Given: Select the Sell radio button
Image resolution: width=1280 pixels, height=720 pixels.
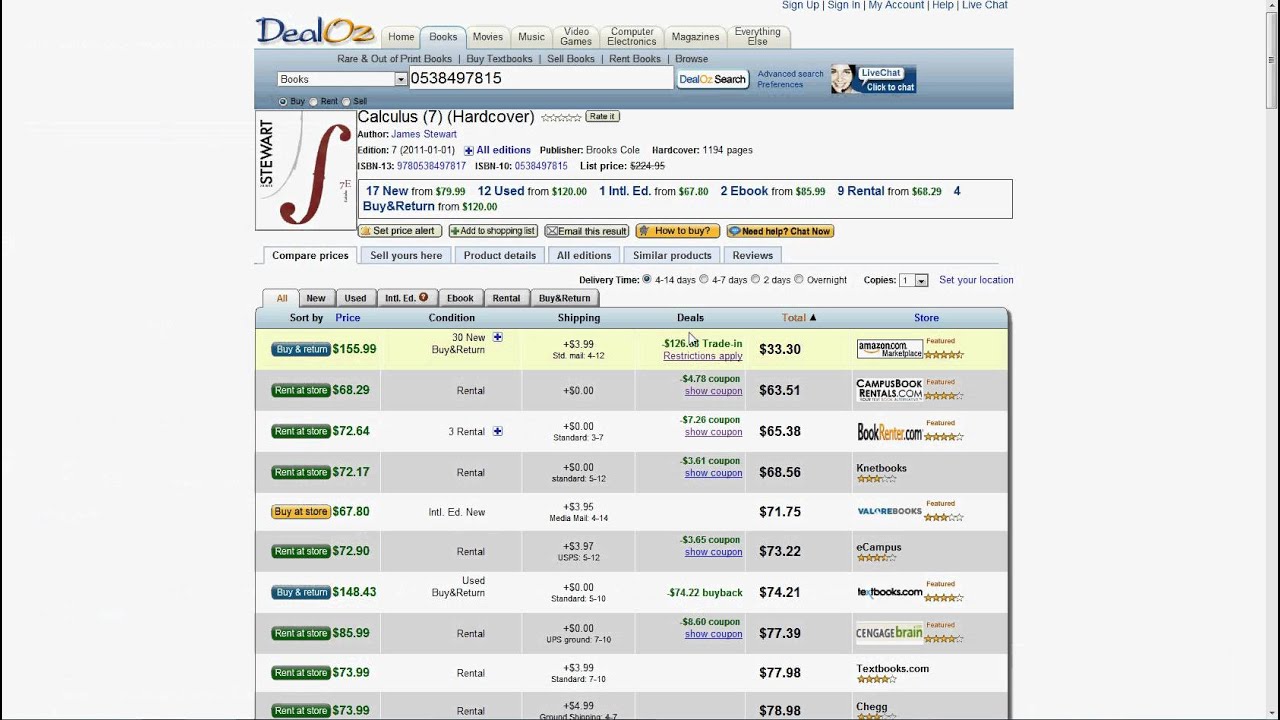Looking at the screenshot, I should click(346, 102).
